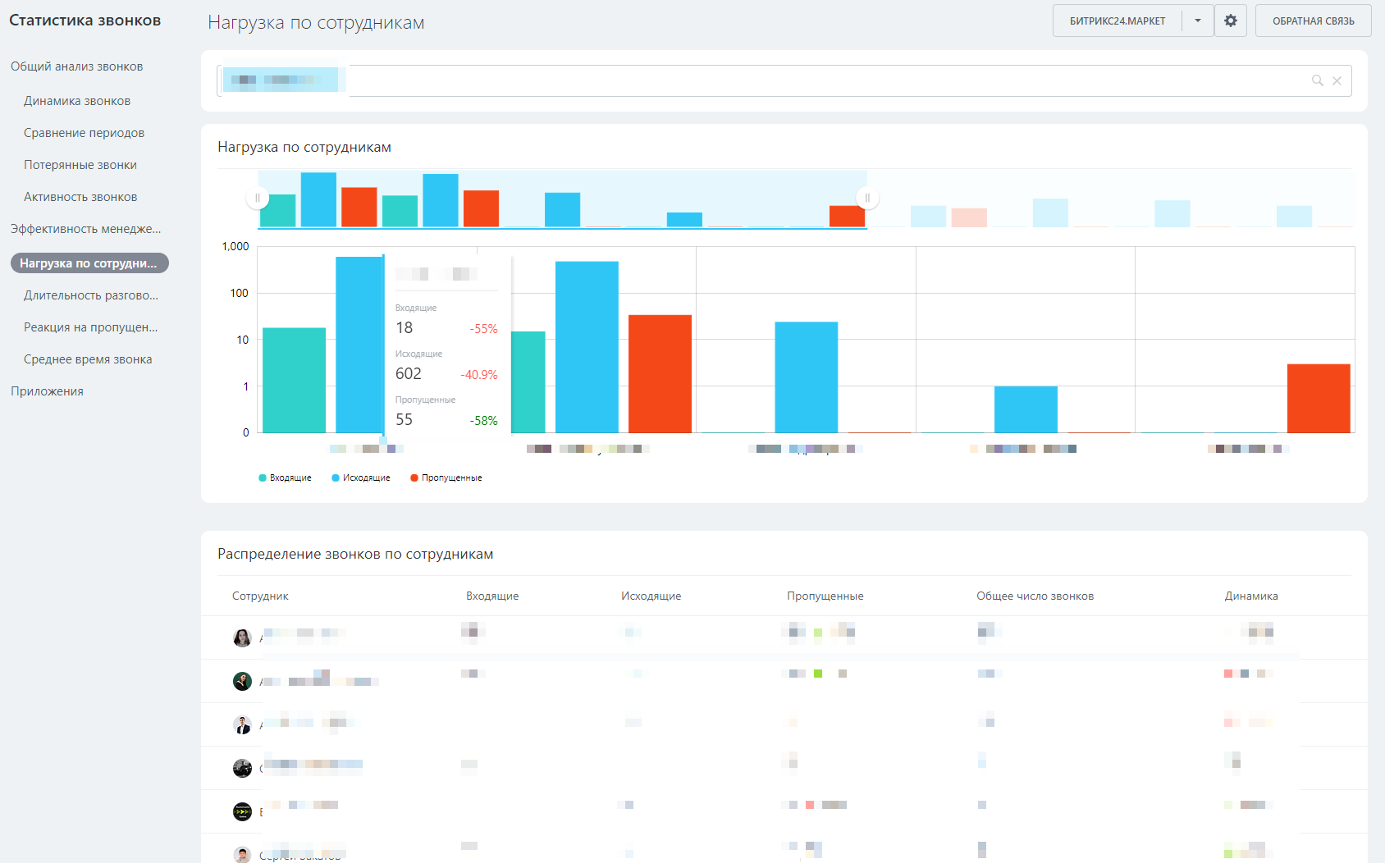The image size is (1385, 868).
Task: Sort table by Пропущенные column header
Action: coord(825,596)
